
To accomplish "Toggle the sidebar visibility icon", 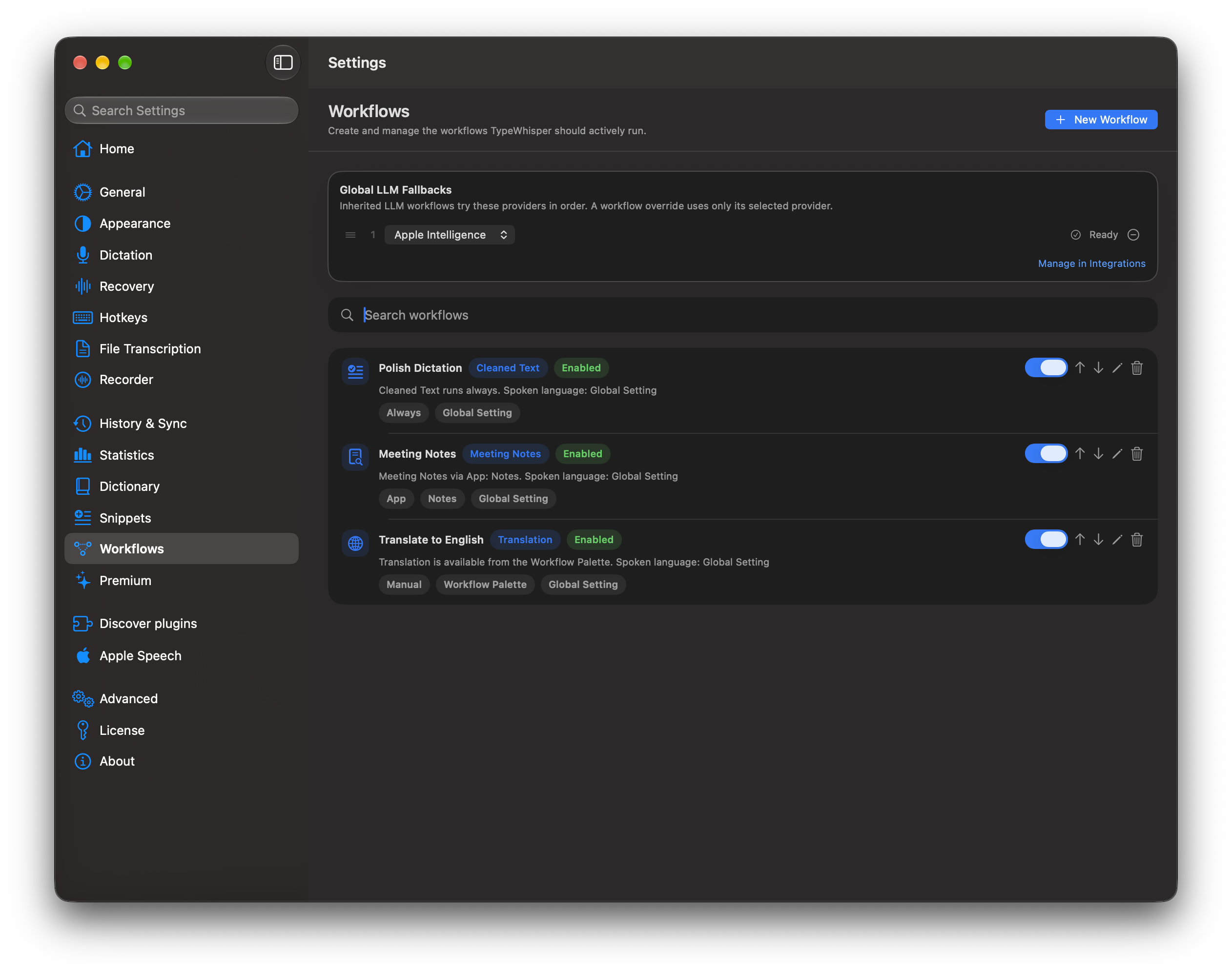I will [x=283, y=62].
